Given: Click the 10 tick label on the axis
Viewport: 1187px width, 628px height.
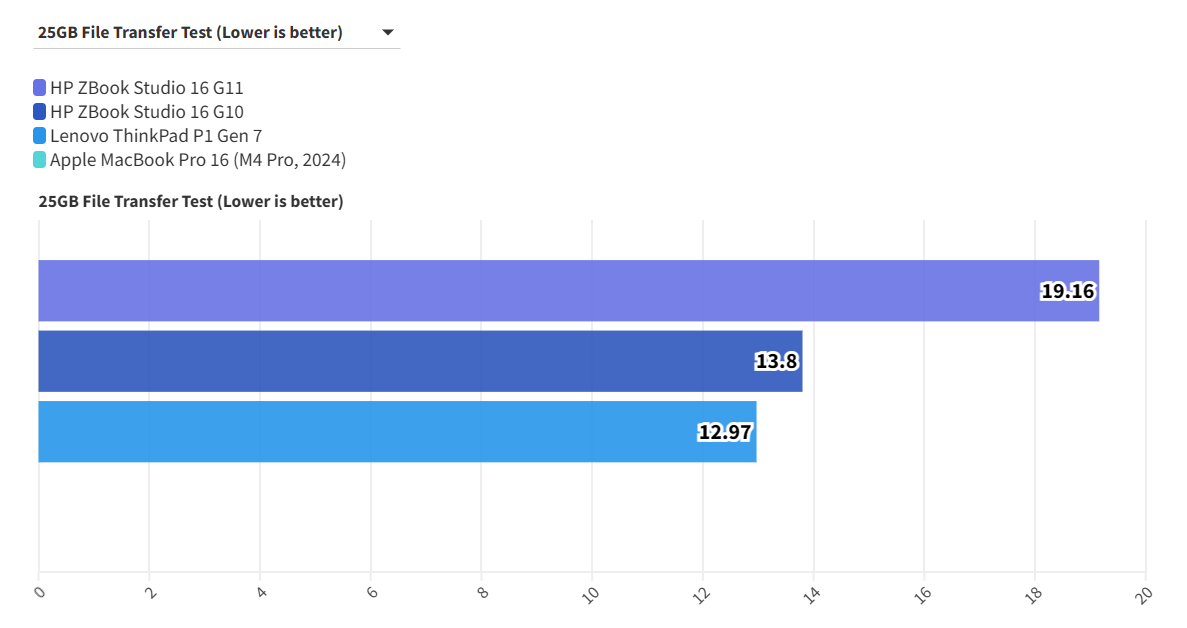Looking at the screenshot, I should click(591, 594).
